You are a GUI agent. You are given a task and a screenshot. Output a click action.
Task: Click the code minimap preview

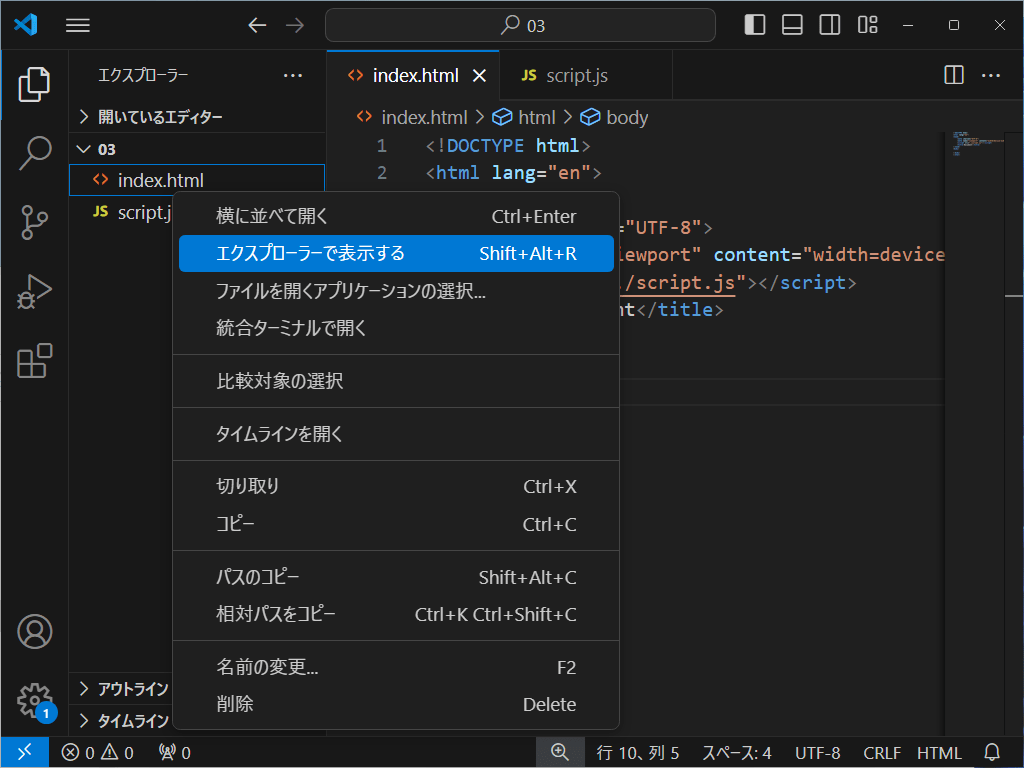[x=977, y=145]
